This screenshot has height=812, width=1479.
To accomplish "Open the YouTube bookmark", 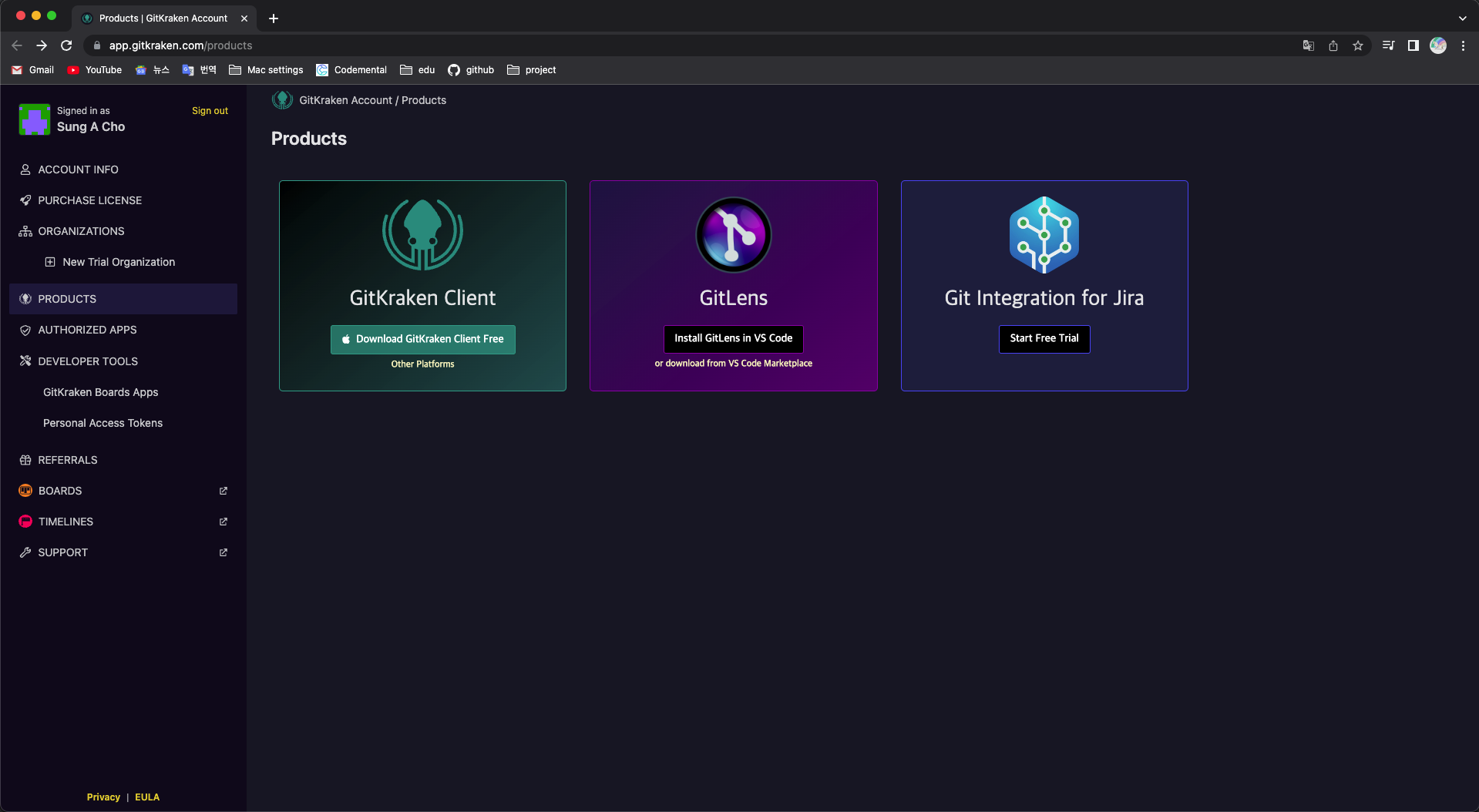I will [x=95, y=70].
